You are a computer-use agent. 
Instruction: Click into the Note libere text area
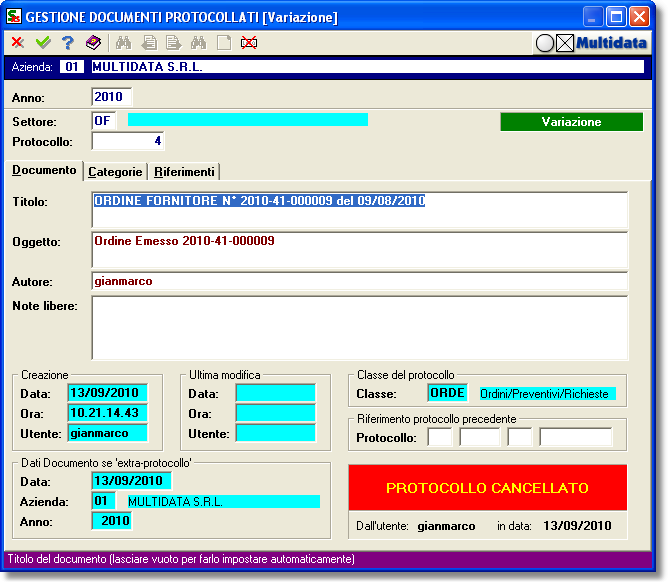pyautogui.click(x=360, y=328)
